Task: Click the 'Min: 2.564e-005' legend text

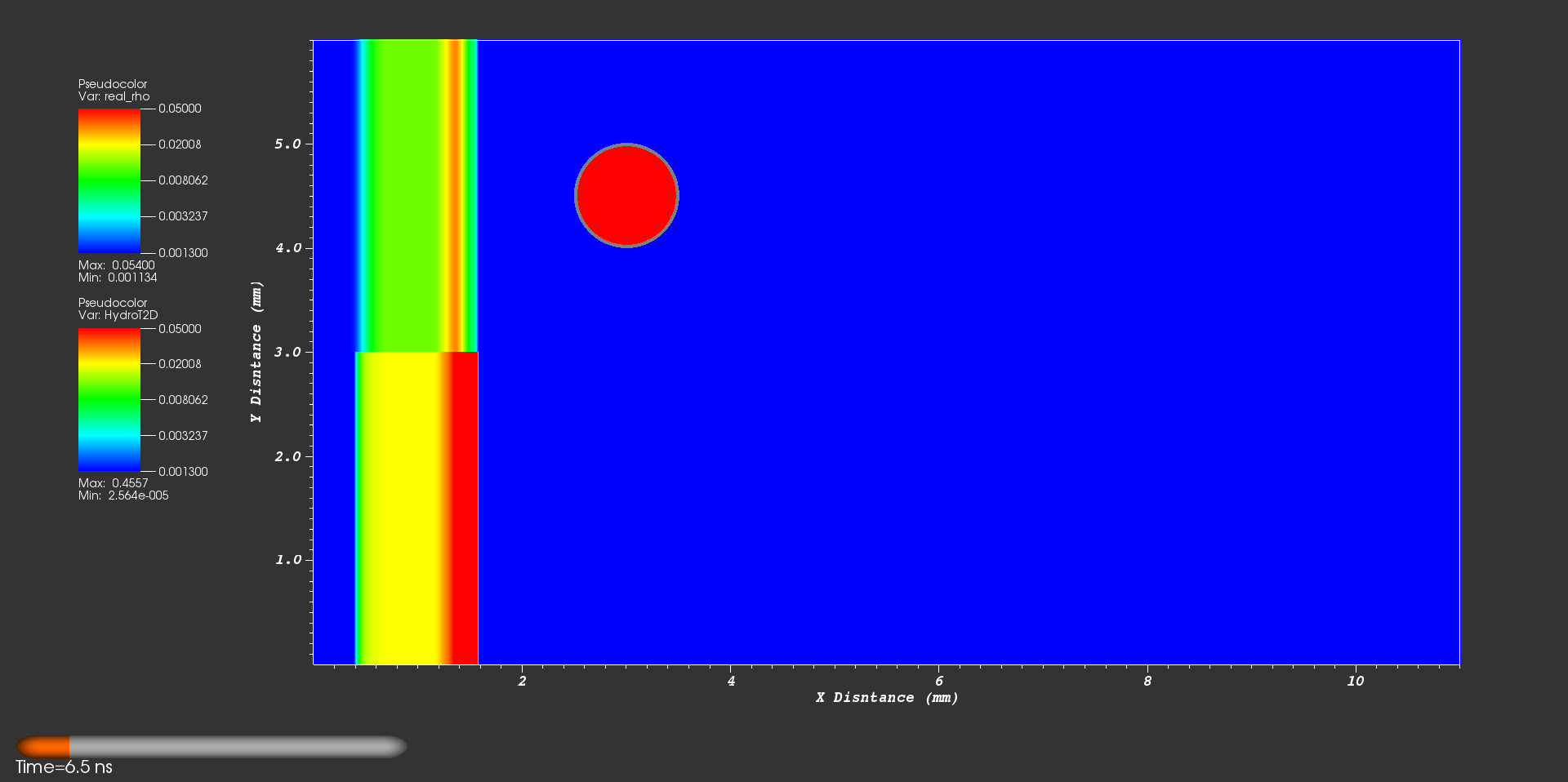Action: pyautogui.click(x=123, y=495)
